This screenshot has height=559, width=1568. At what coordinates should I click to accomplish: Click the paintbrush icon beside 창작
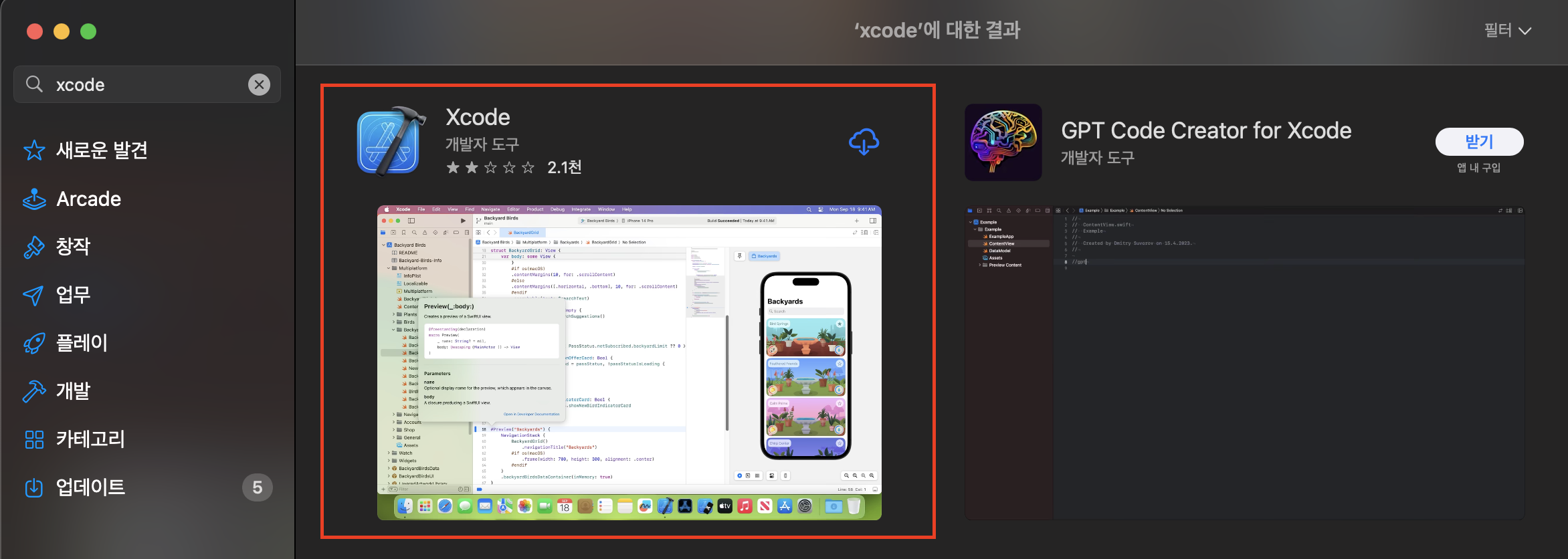[34, 247]
